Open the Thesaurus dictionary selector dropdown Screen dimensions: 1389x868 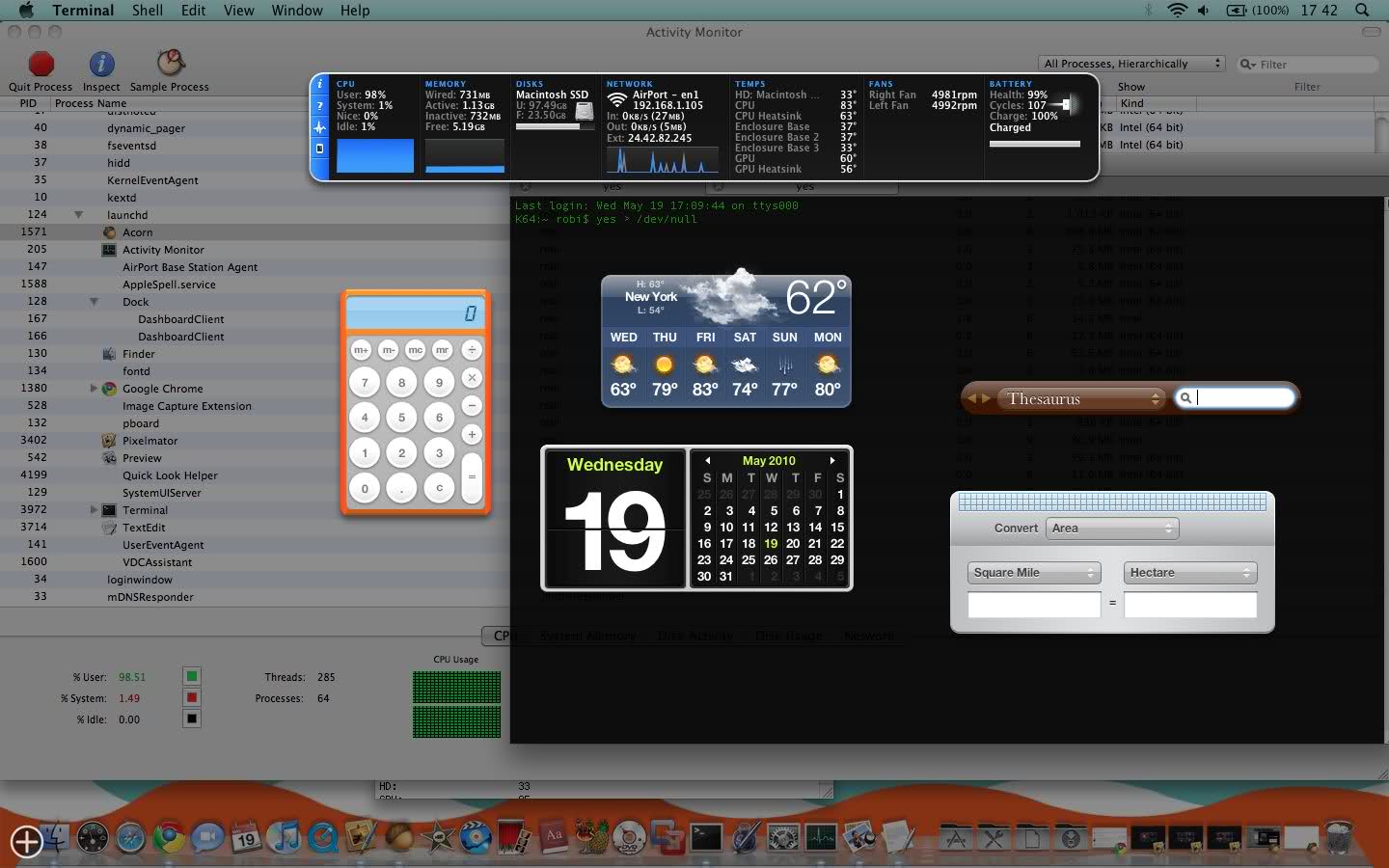[1083, 398]
